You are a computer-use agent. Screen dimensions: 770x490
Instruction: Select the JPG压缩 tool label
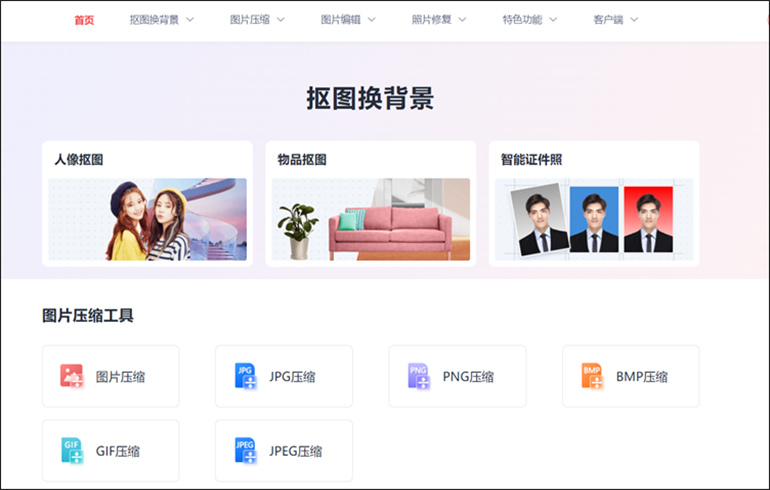(x=292, y=377)
